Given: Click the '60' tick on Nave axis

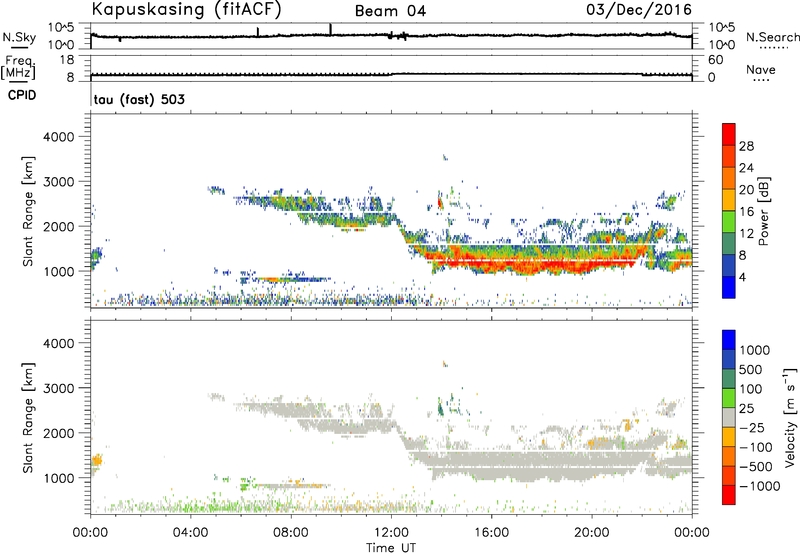Looking at the screenshot, I should [x=715, y=60].
